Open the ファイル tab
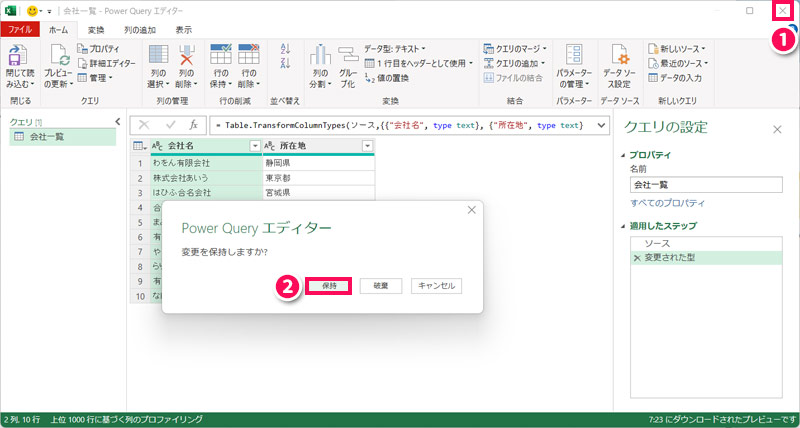This screenshot has width=800, height=428. 20,30
